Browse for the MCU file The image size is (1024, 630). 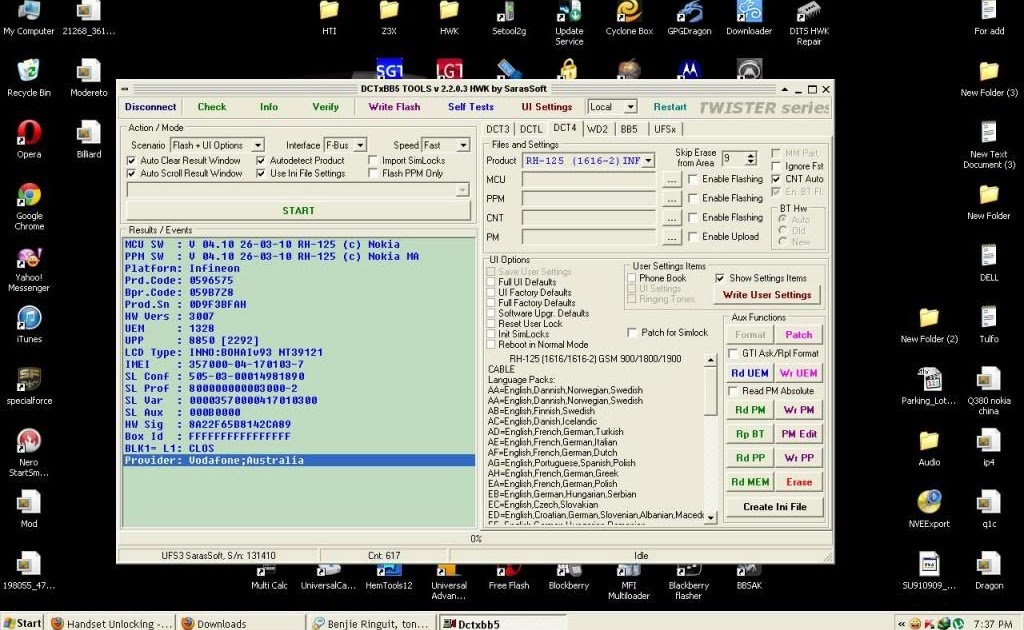pyautogui.click(x=671, y=180)
